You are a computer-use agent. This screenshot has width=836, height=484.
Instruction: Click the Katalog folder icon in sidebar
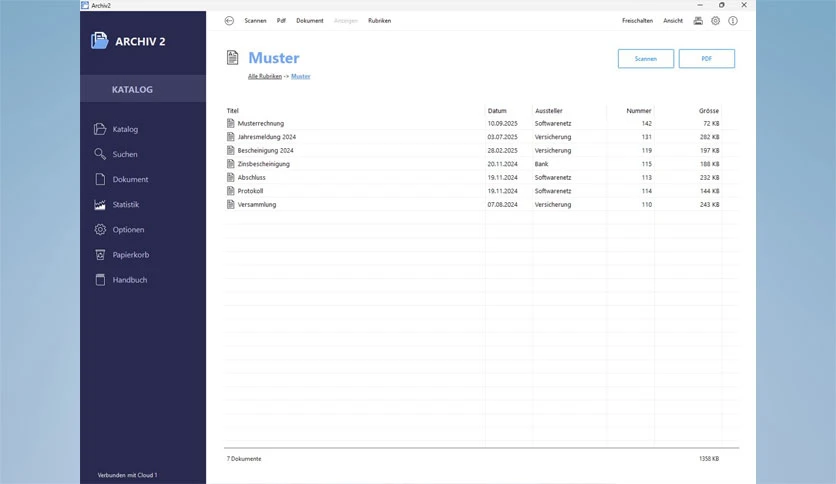pyautogui.click(x=100, y=129)
